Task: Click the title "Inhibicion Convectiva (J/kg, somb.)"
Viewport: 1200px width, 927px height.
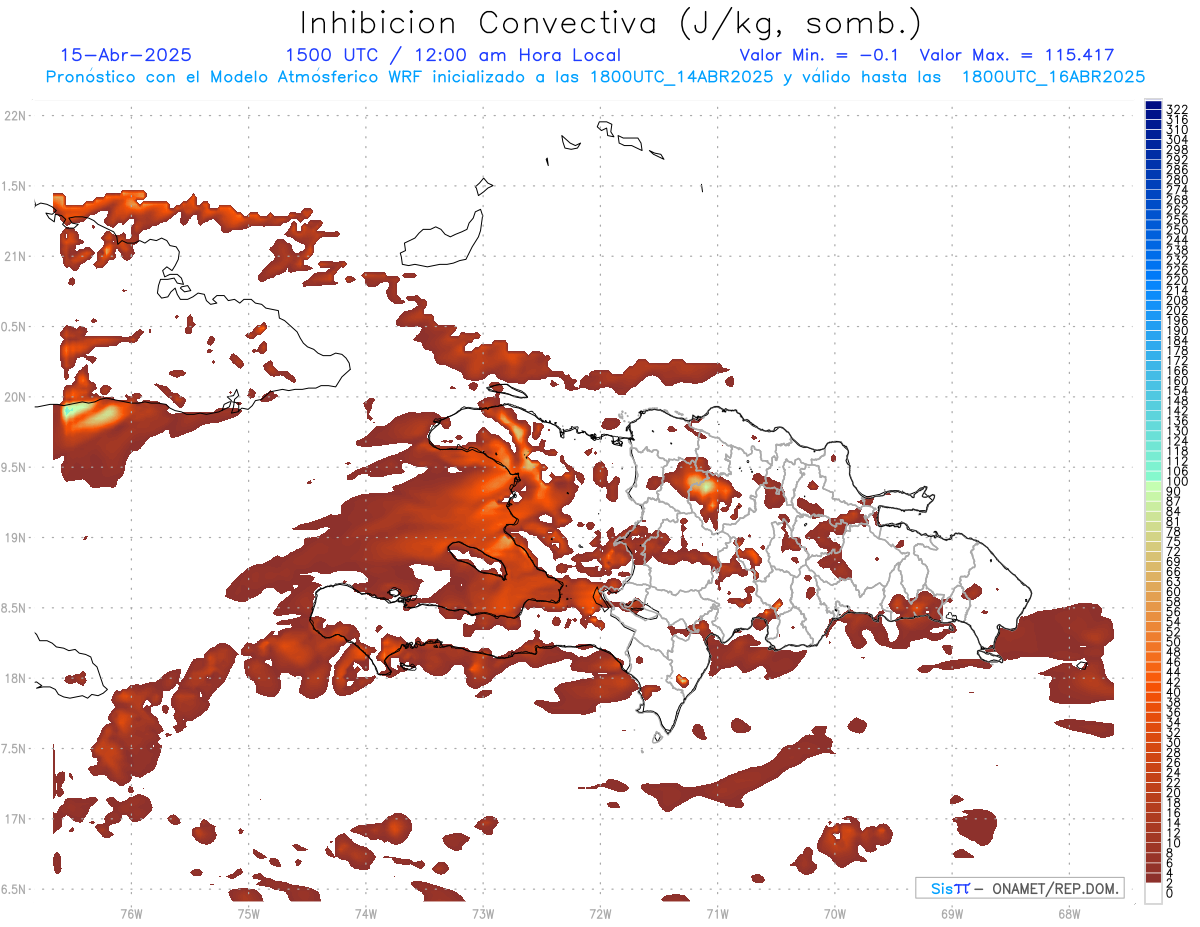Action: 612,23
